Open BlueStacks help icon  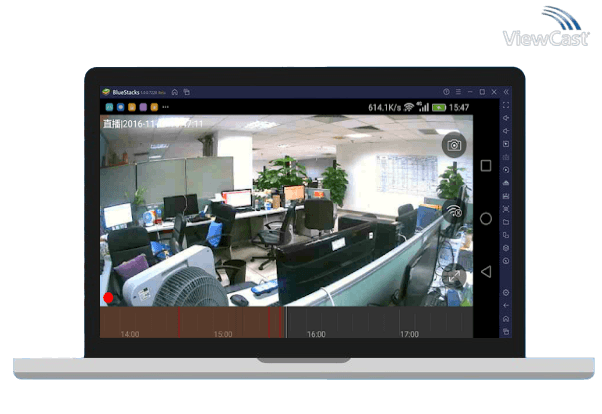(445, 92)
